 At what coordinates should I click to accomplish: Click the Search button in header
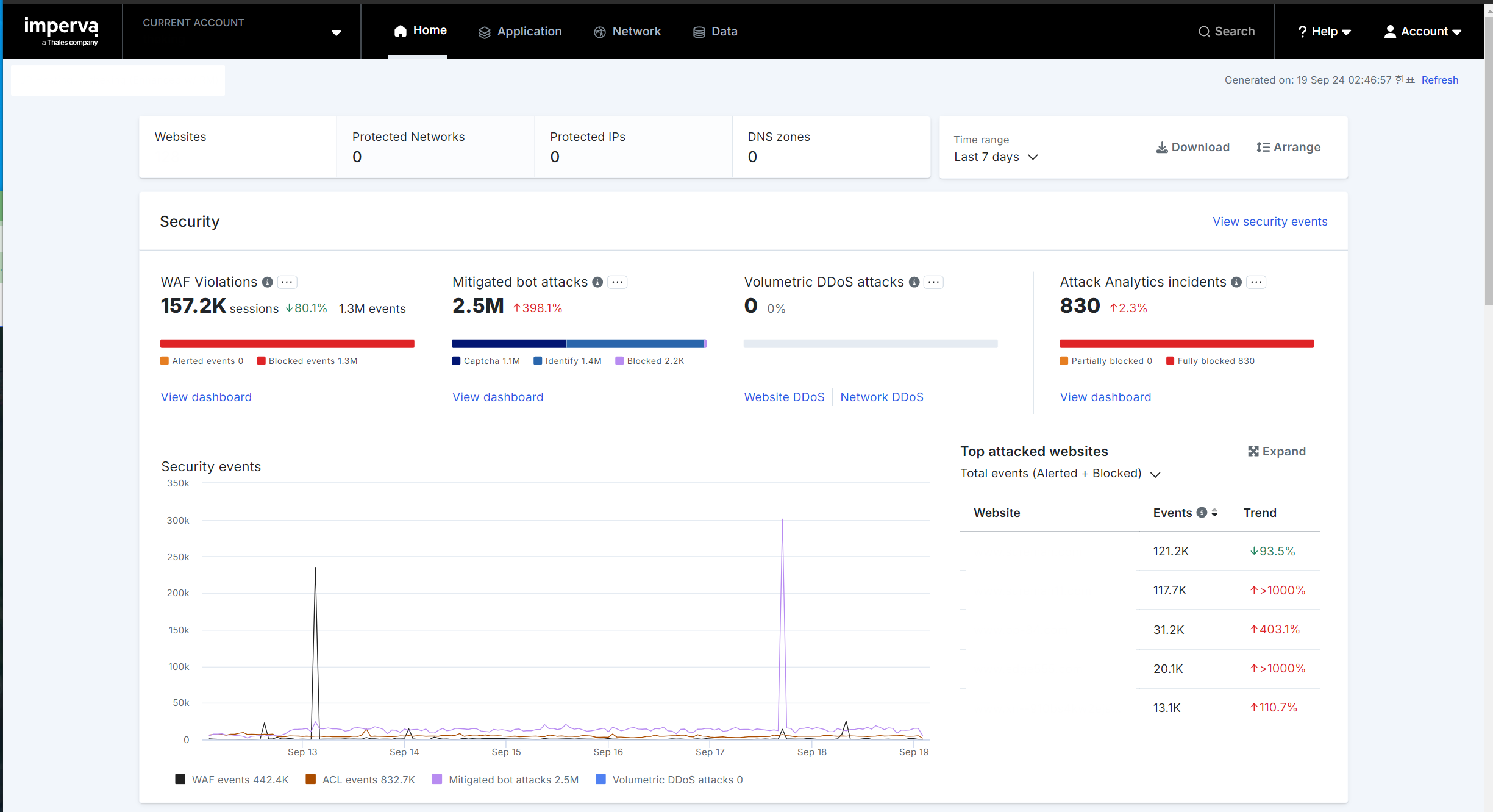tap(1227, 32)
